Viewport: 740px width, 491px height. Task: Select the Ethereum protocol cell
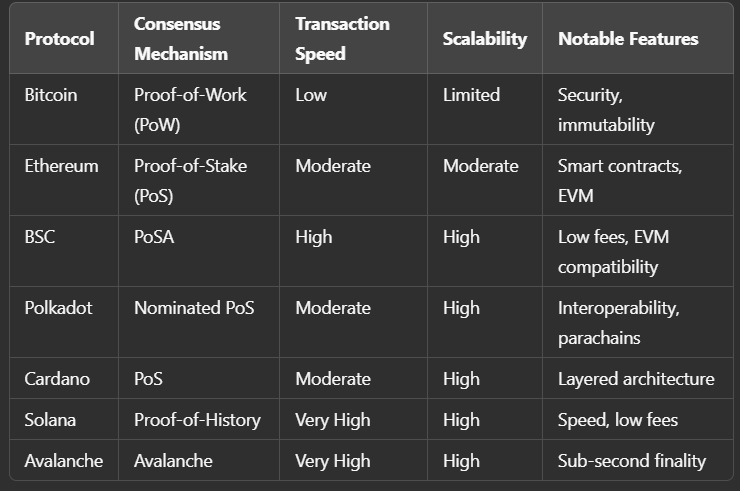pyautogui.click(x=61, y=166)
